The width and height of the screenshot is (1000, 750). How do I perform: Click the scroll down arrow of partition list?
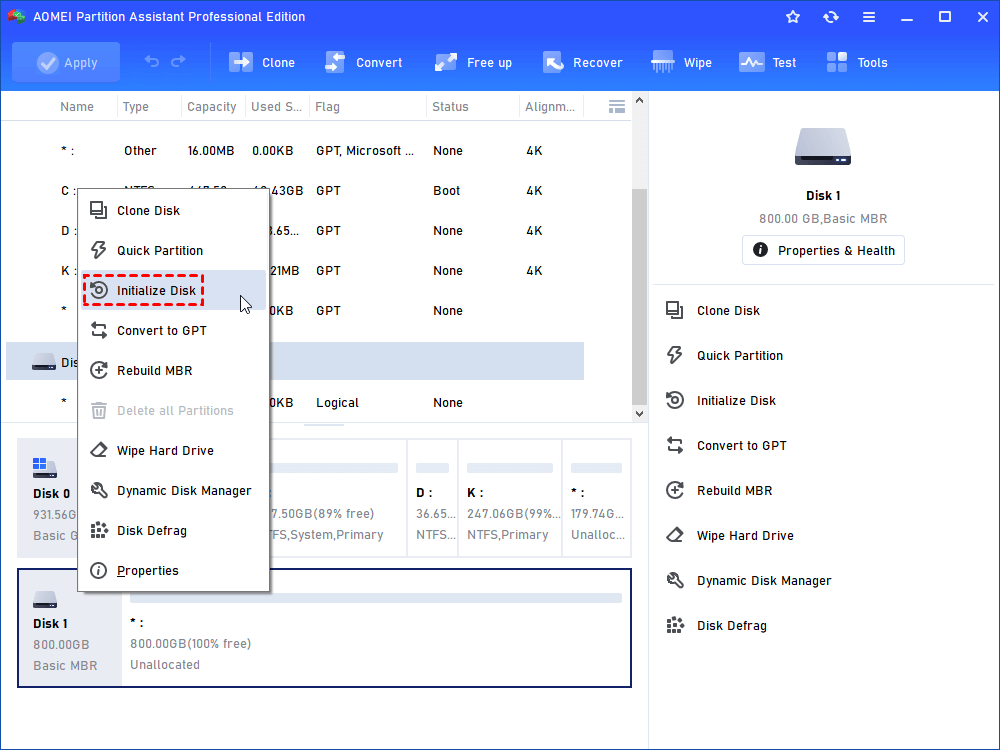(639, 414)
